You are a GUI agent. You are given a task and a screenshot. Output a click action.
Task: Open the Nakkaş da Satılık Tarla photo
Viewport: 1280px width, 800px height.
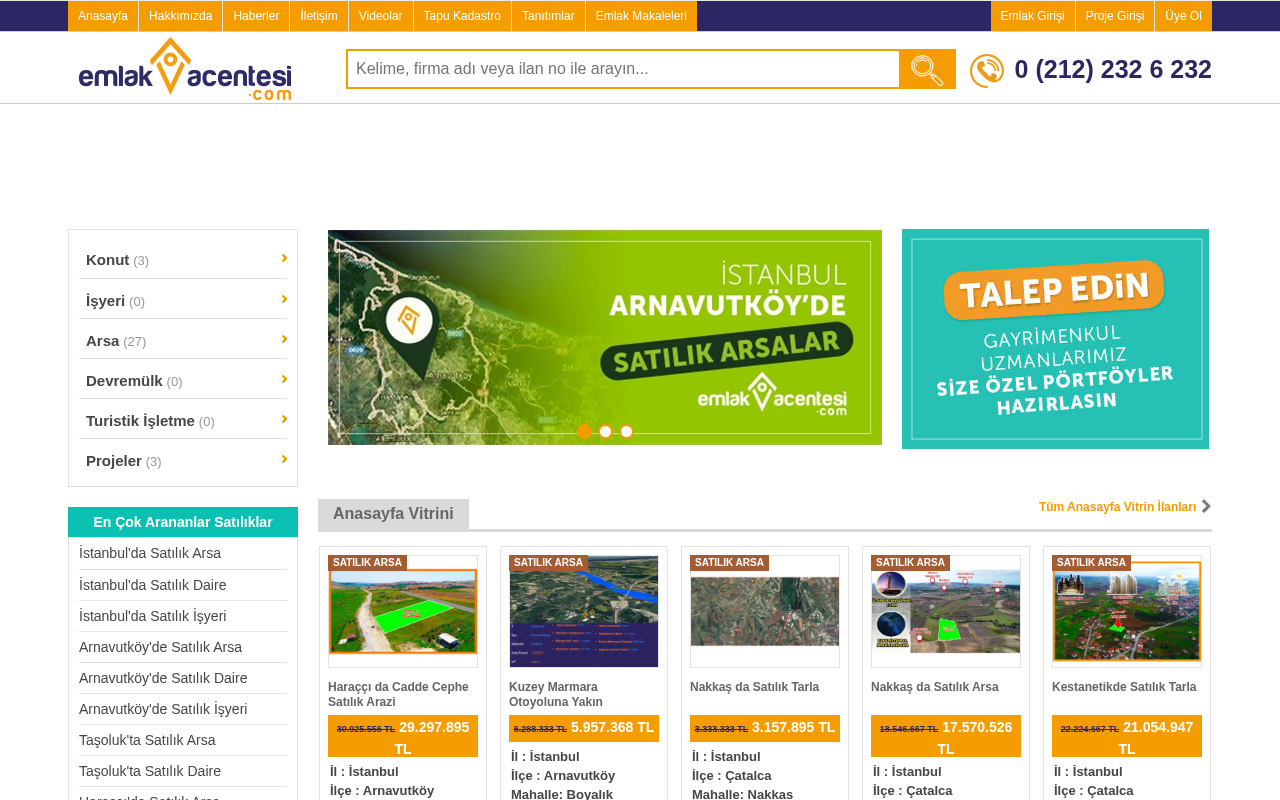765,611
